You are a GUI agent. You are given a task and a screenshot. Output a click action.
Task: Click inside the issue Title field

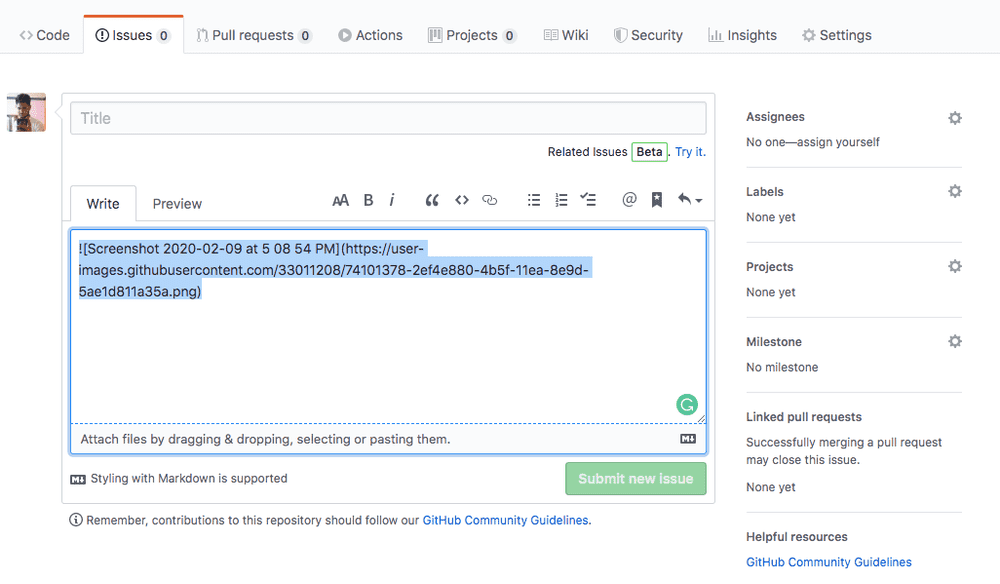388,118
